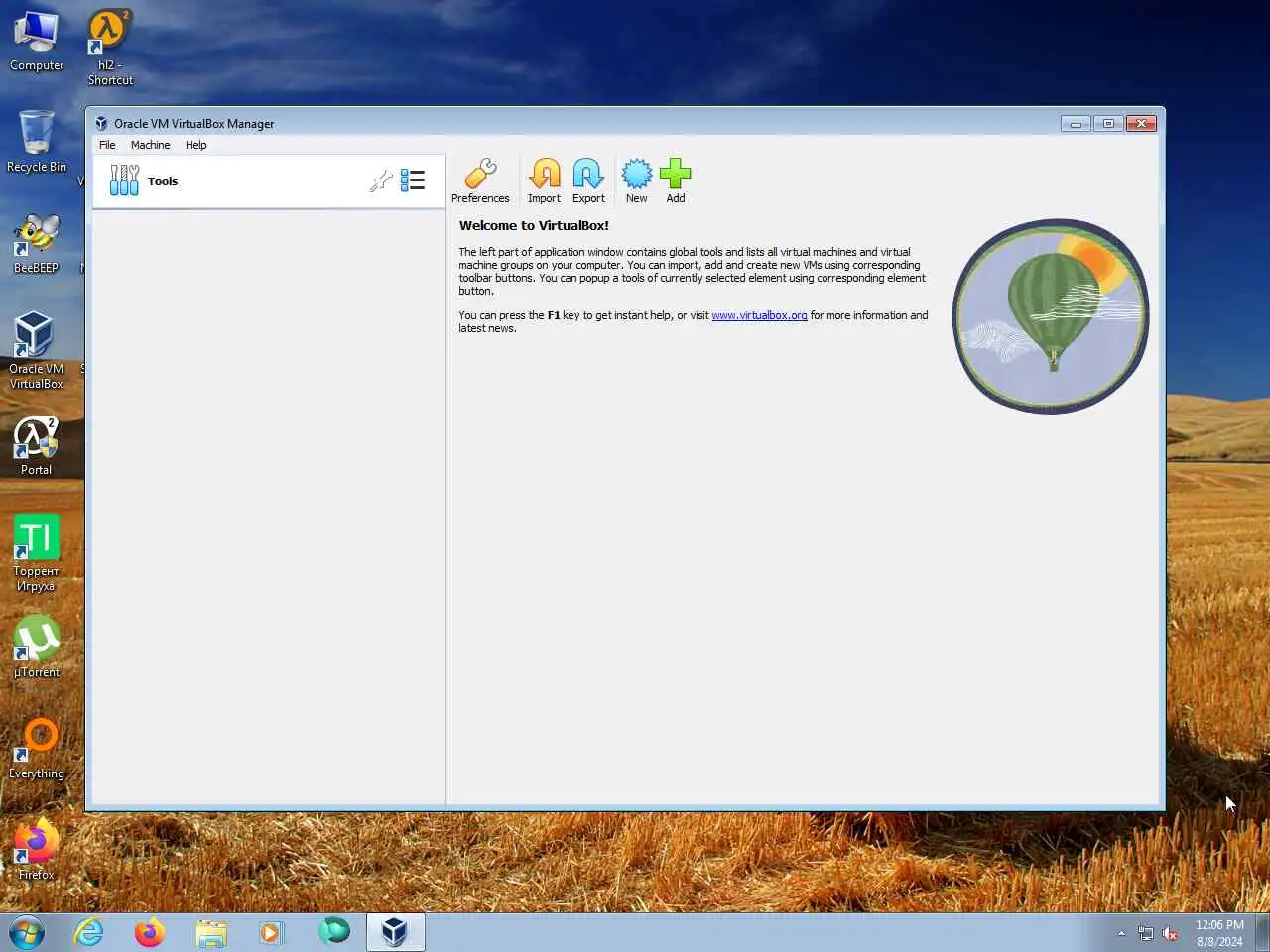
Task: Select the Portal desktop icon
Action: [37, 446]
